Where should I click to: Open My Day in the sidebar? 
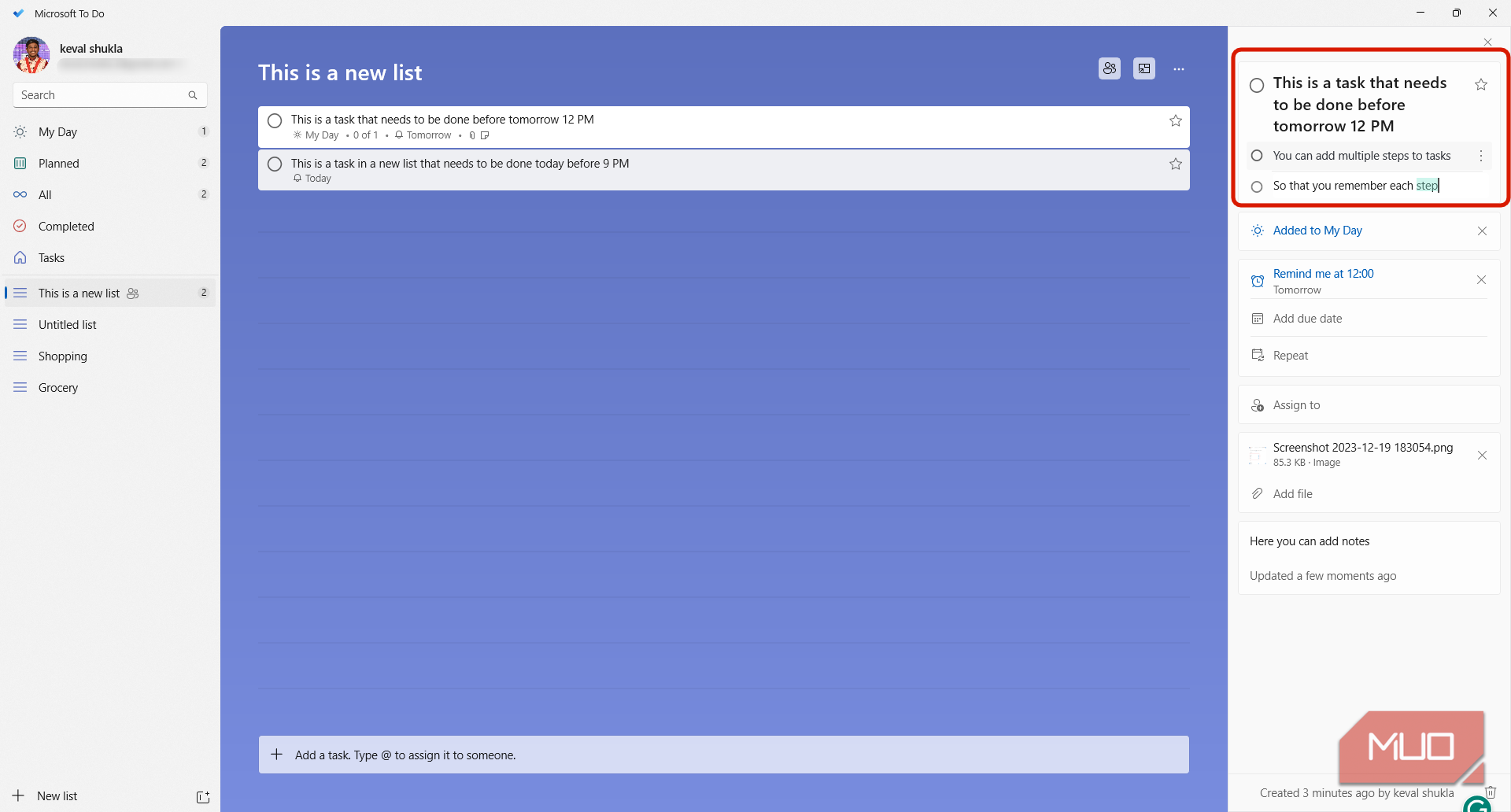[x=110, y=131]
